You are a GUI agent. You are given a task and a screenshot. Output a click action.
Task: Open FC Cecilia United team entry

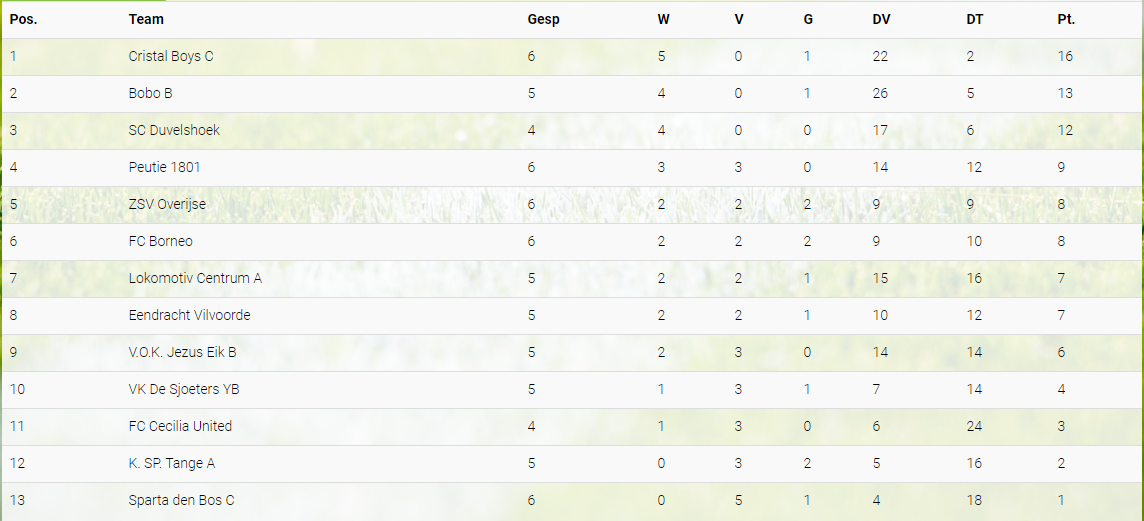(x=180, y=426)
